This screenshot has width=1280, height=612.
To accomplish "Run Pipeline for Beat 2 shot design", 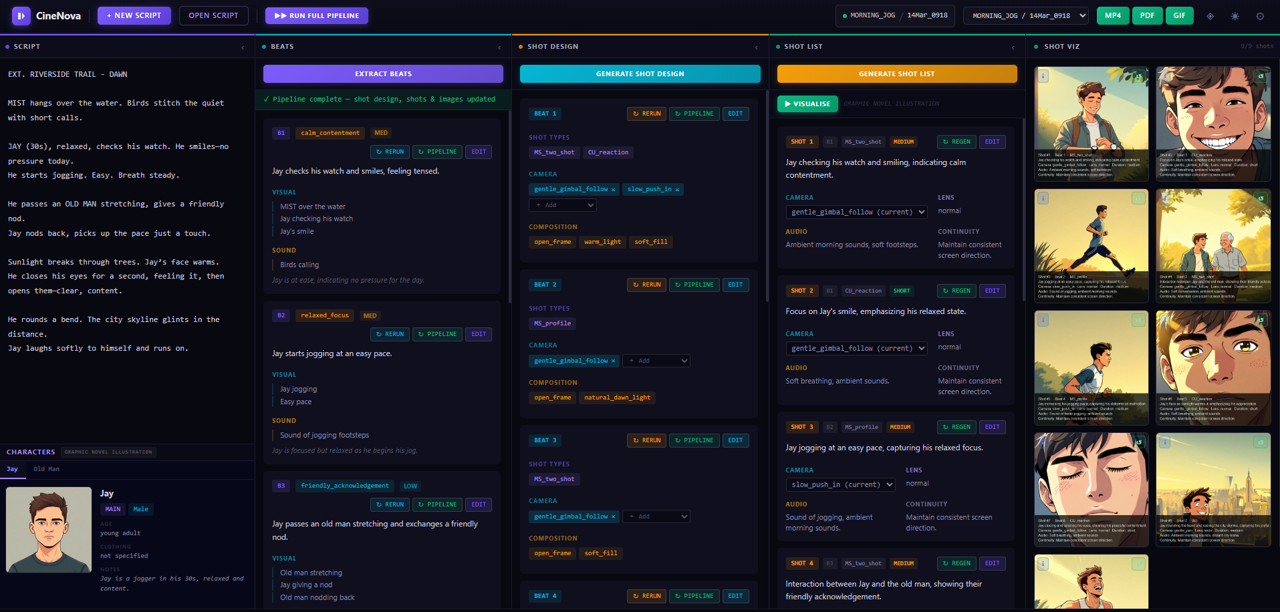I will click(x=694, y=285).
